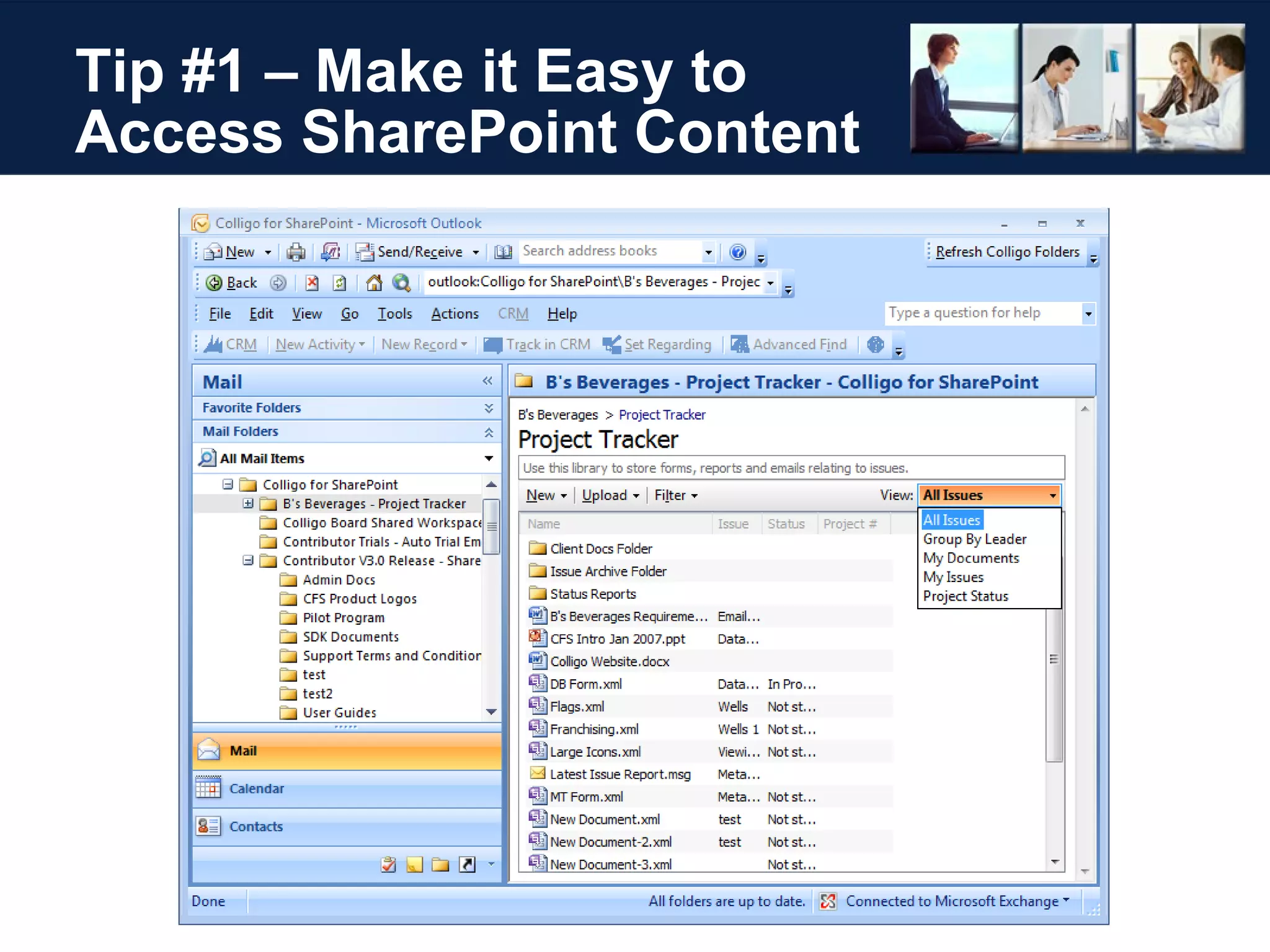This screenshot has width=1270, height=952.
Task: Select My Documents view option
Action: tap(971, 558)
